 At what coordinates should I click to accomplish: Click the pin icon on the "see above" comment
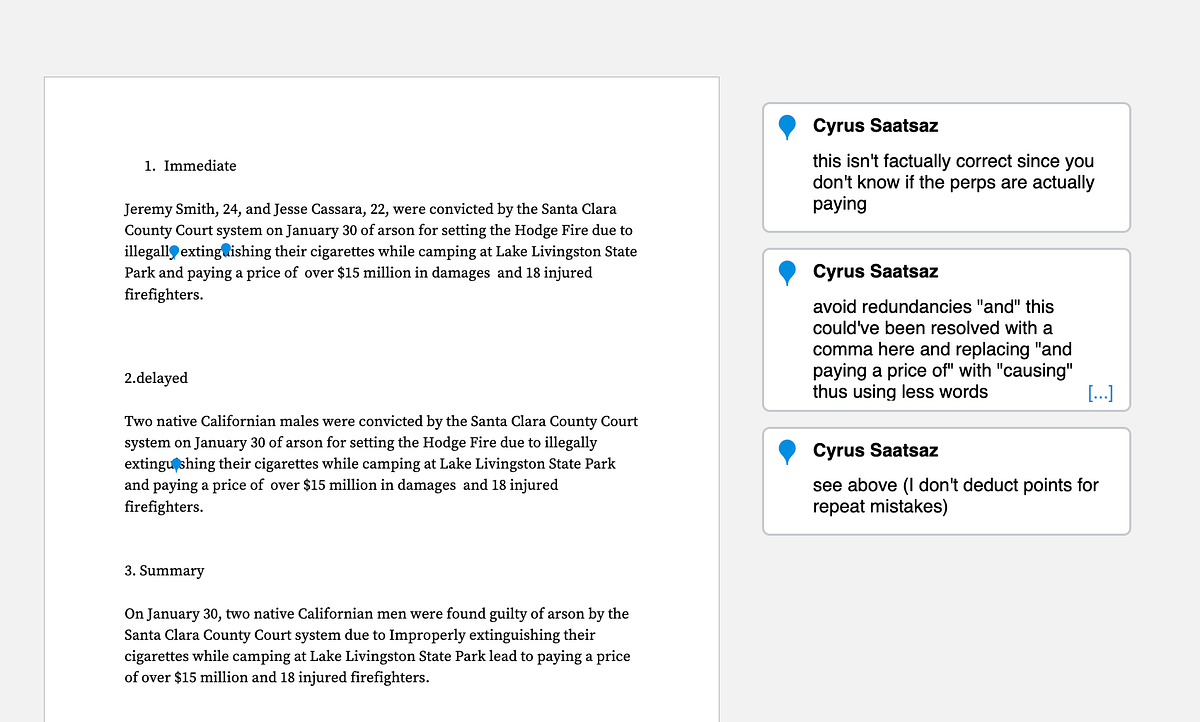click(788, 451)
